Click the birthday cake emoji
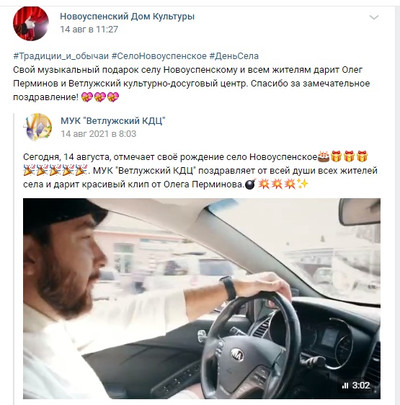The height and width of the screenshot is (405, 400). [323, 156]
